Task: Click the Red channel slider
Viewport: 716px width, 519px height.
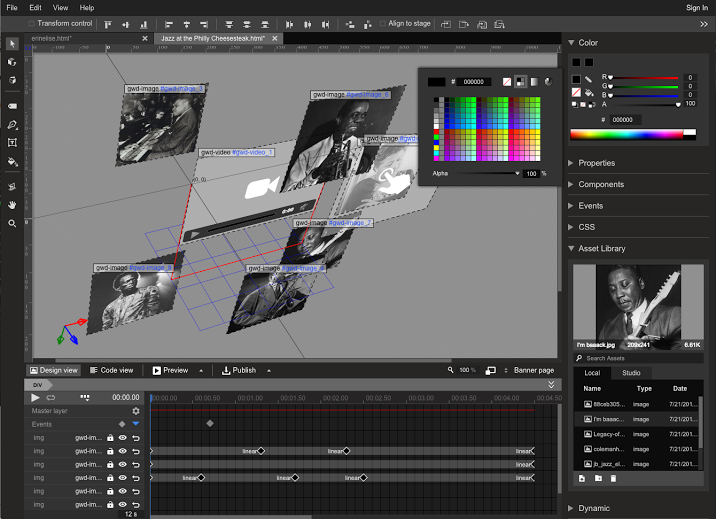Action: (x=644, y=78)
